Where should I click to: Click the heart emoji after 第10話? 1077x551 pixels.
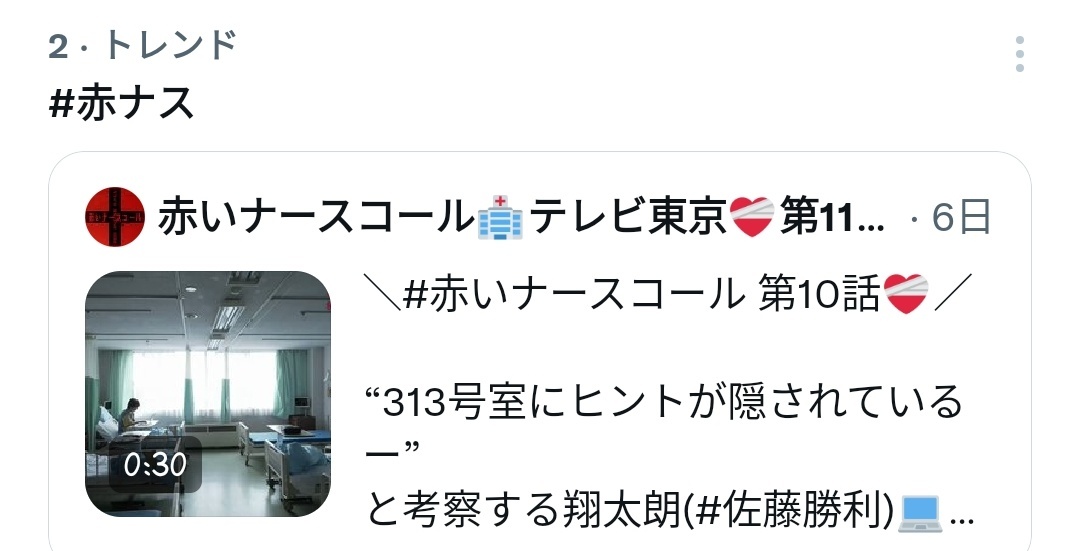coord(906,293)
